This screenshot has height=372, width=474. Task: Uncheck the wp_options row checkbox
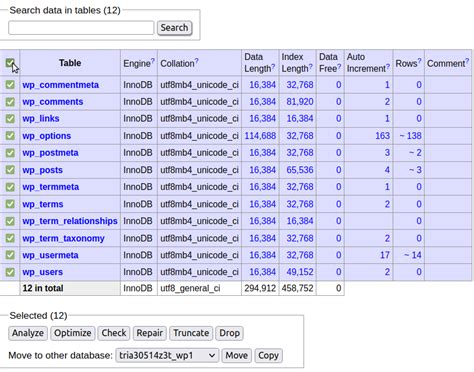(x=10, y=136)
